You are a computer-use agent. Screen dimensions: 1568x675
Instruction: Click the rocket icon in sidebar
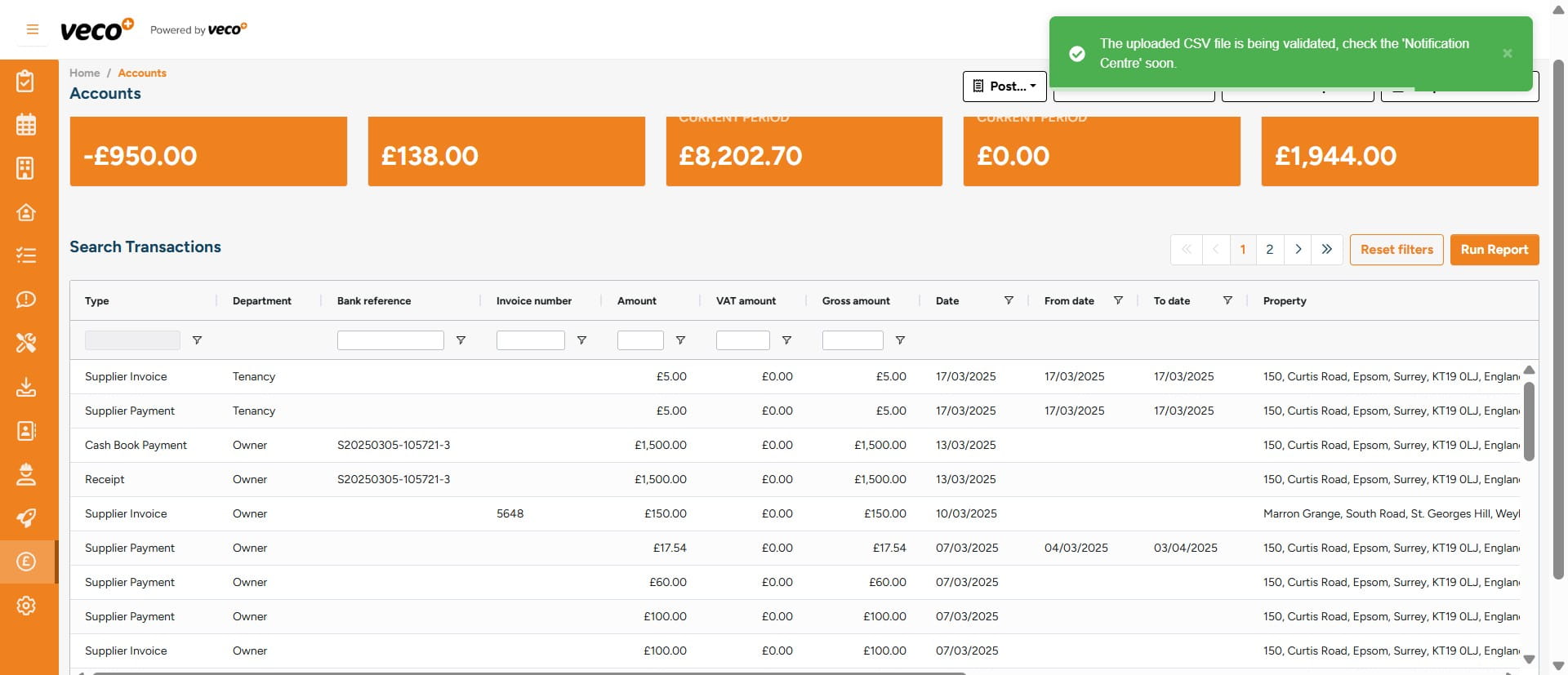click(26, 518)
